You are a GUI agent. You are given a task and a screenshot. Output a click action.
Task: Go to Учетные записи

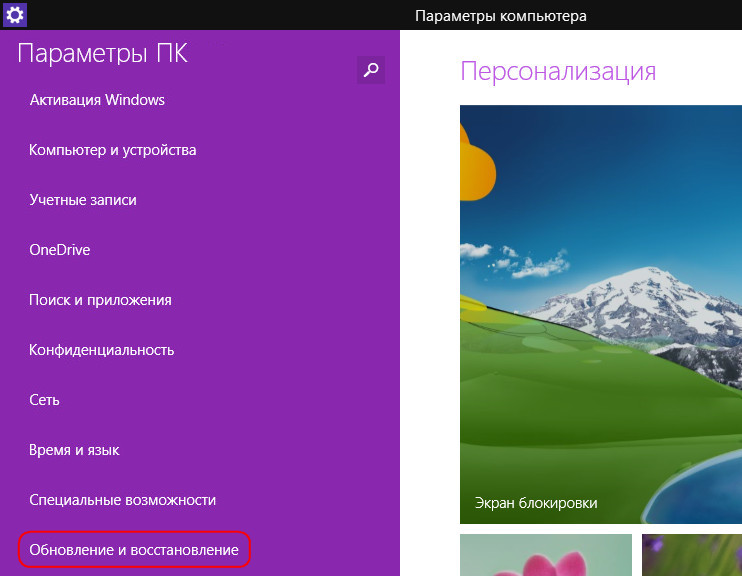tap(83, 200)
